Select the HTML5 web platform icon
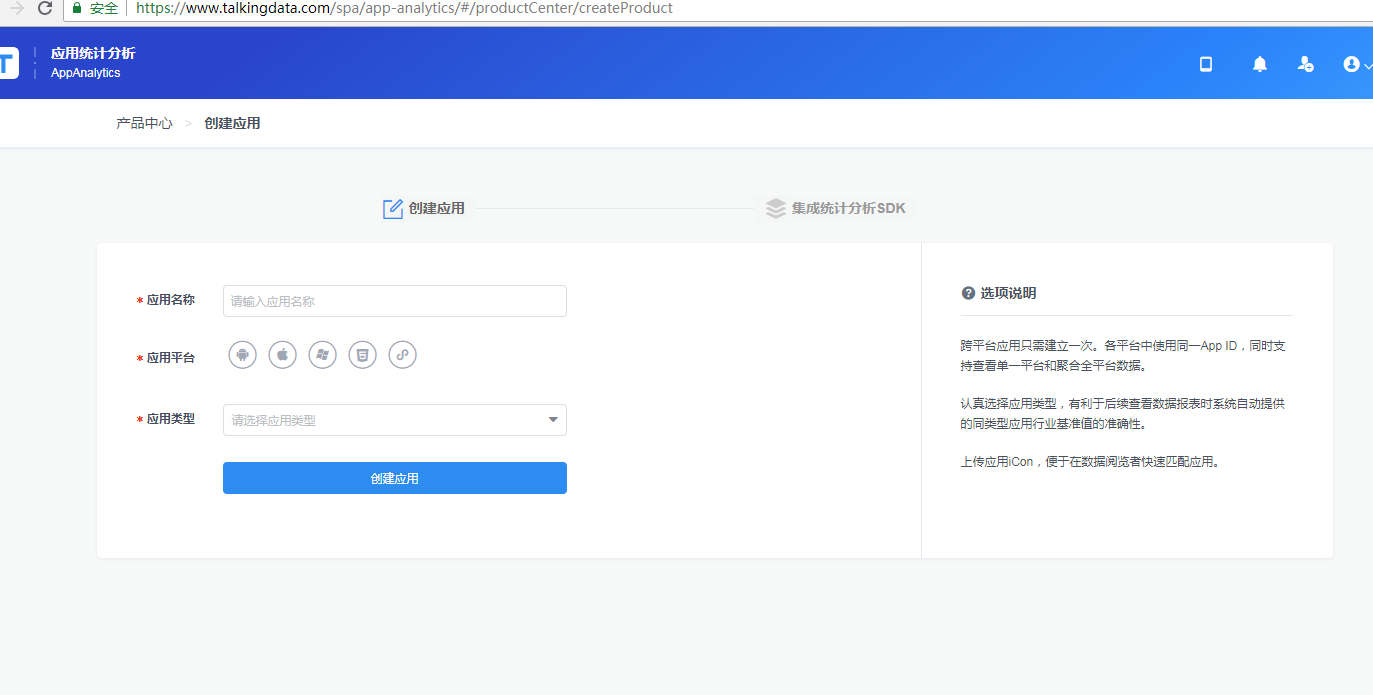 tap(362, 354)
